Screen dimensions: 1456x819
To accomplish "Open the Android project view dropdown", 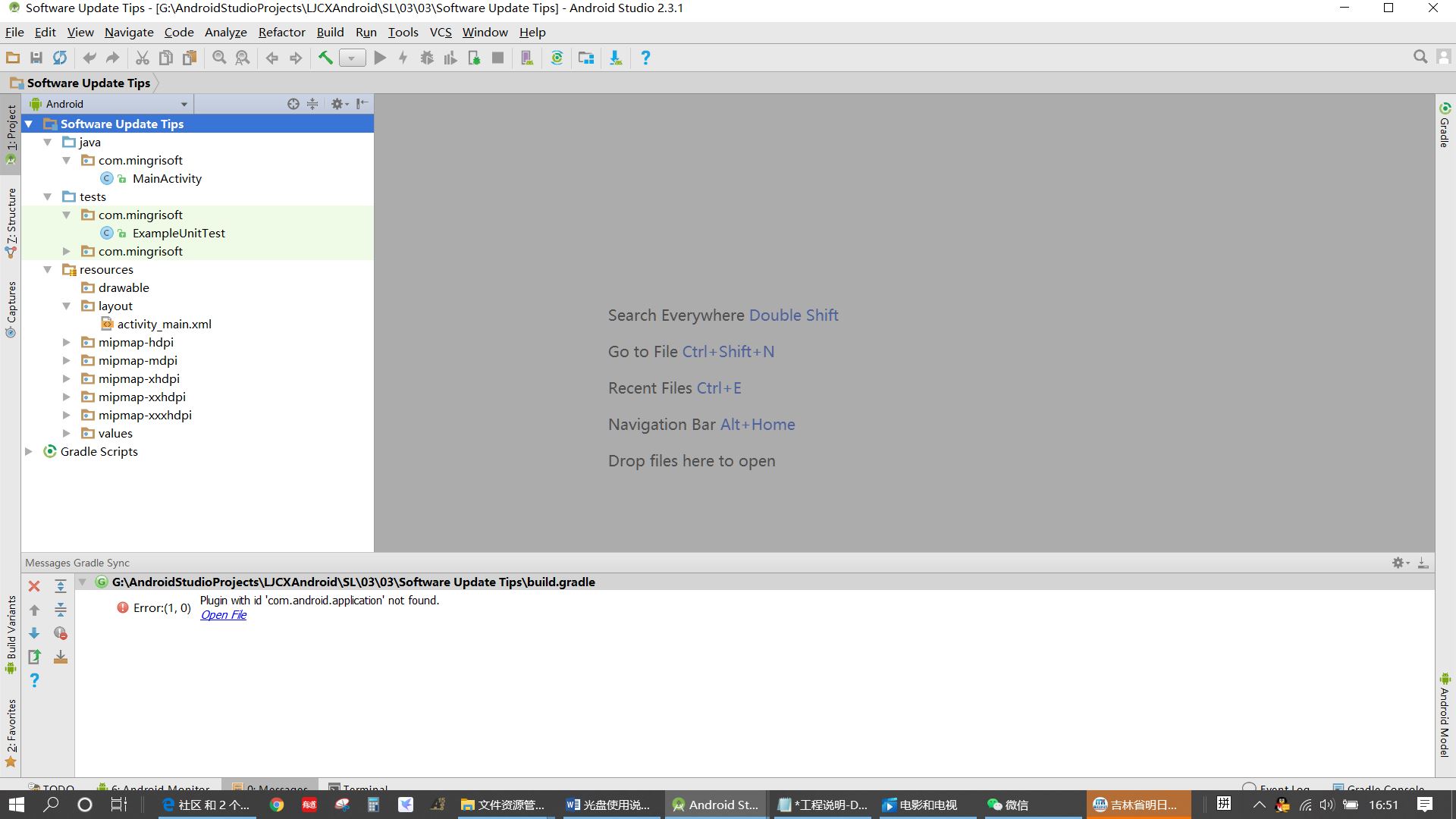I will [109, 104].
